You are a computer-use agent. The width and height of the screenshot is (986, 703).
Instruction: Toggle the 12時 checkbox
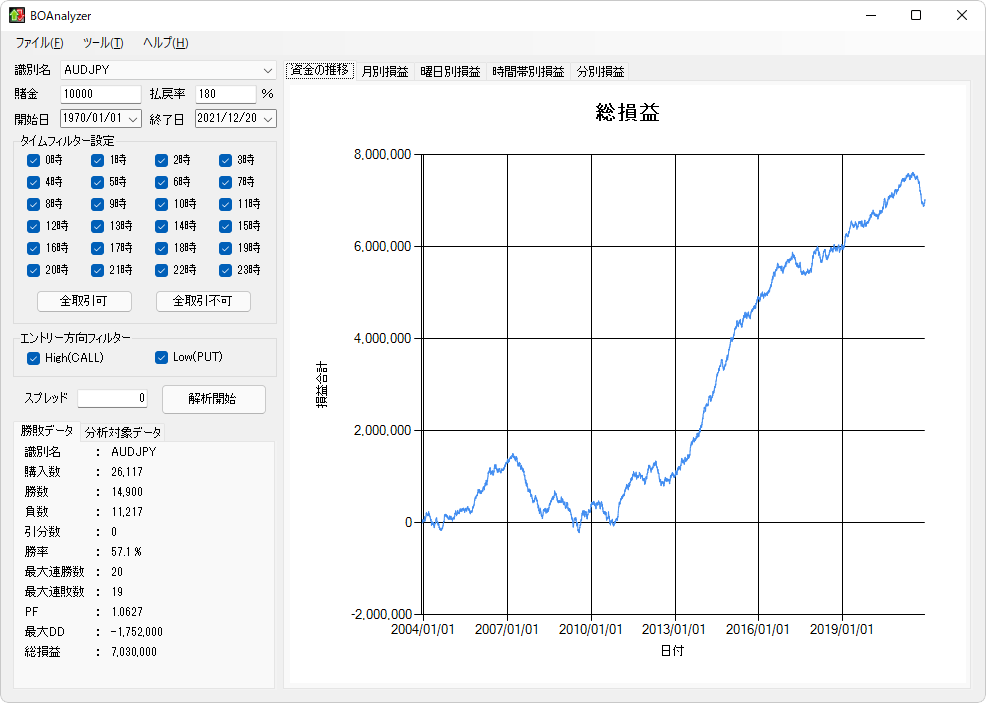[33, 226]
